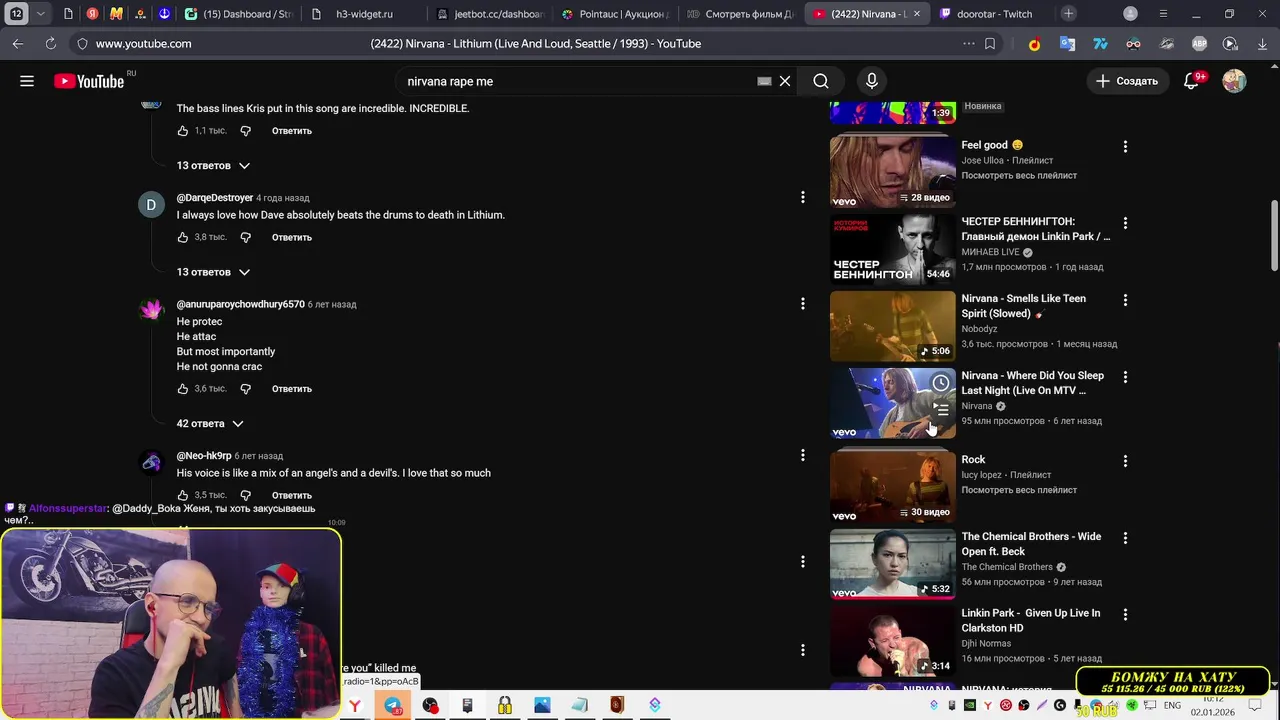Open The Chemical Brothers Wide Open video title
The height and width of the screenshot is (720, 1280).
pos(1031,544)
